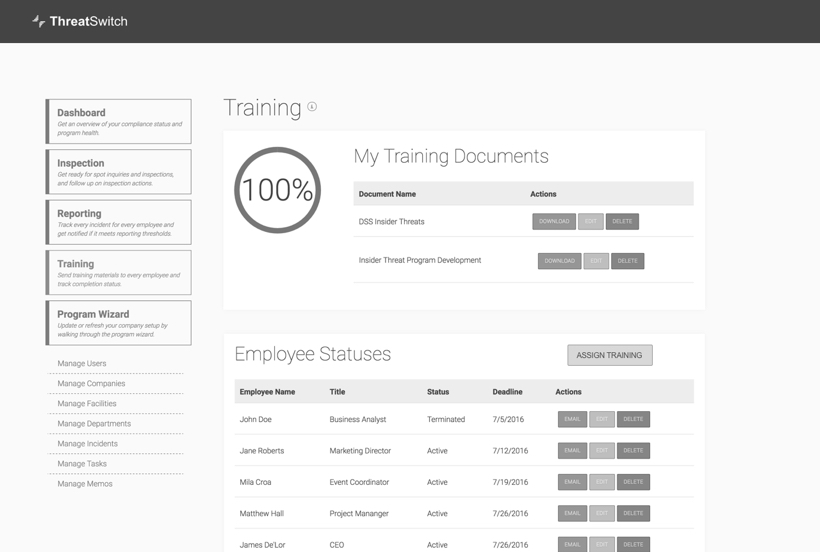Screen dimensions: 820x552
Task: Open the Manage Facilities link
Action: click(87, 404)
